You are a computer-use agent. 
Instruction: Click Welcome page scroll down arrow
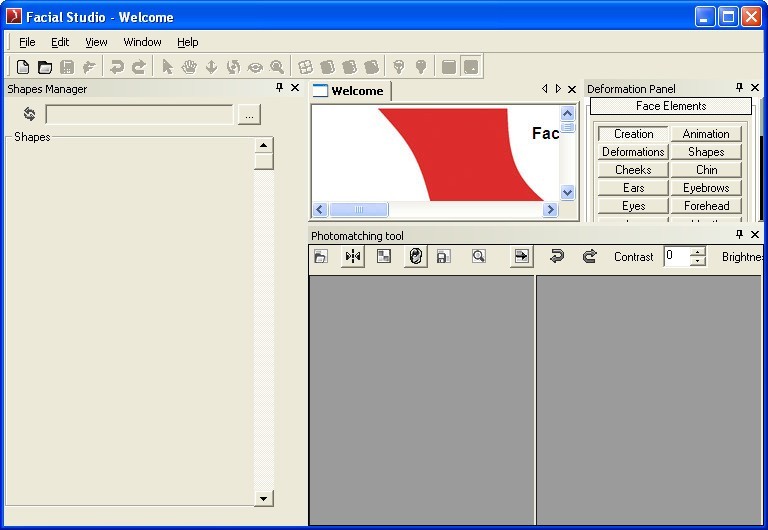567,193
